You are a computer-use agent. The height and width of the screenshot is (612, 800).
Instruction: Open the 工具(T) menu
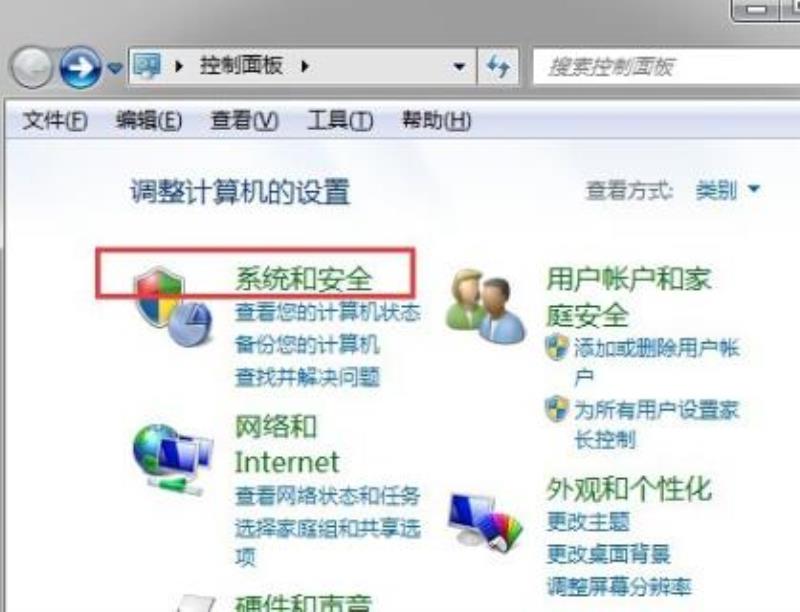pyautogui.click(x=340, y=121)
